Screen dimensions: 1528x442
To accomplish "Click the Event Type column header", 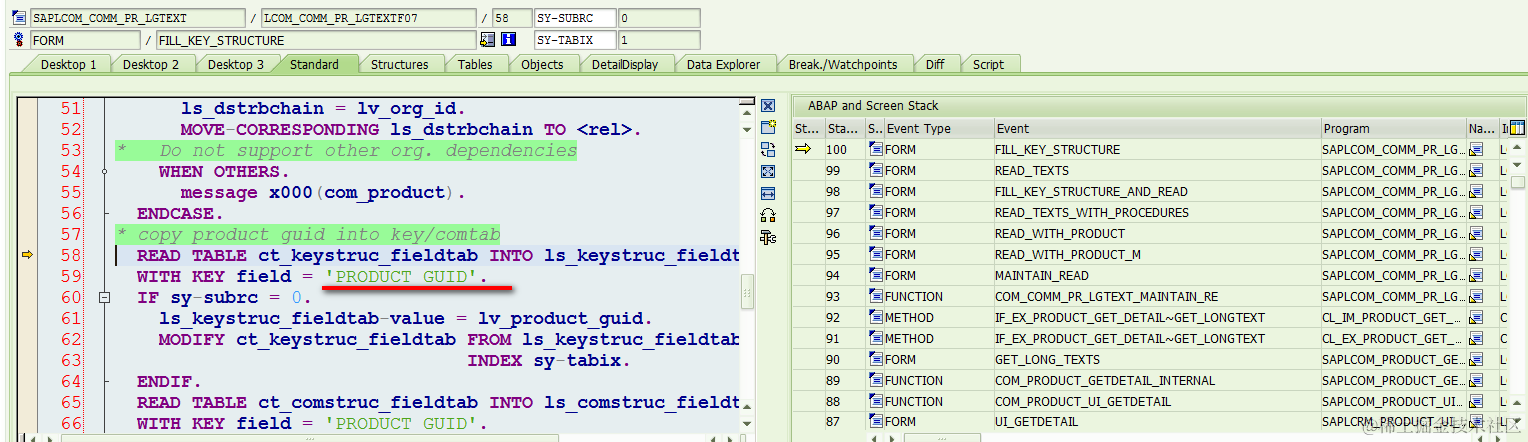I will click(x=938, y=128).
